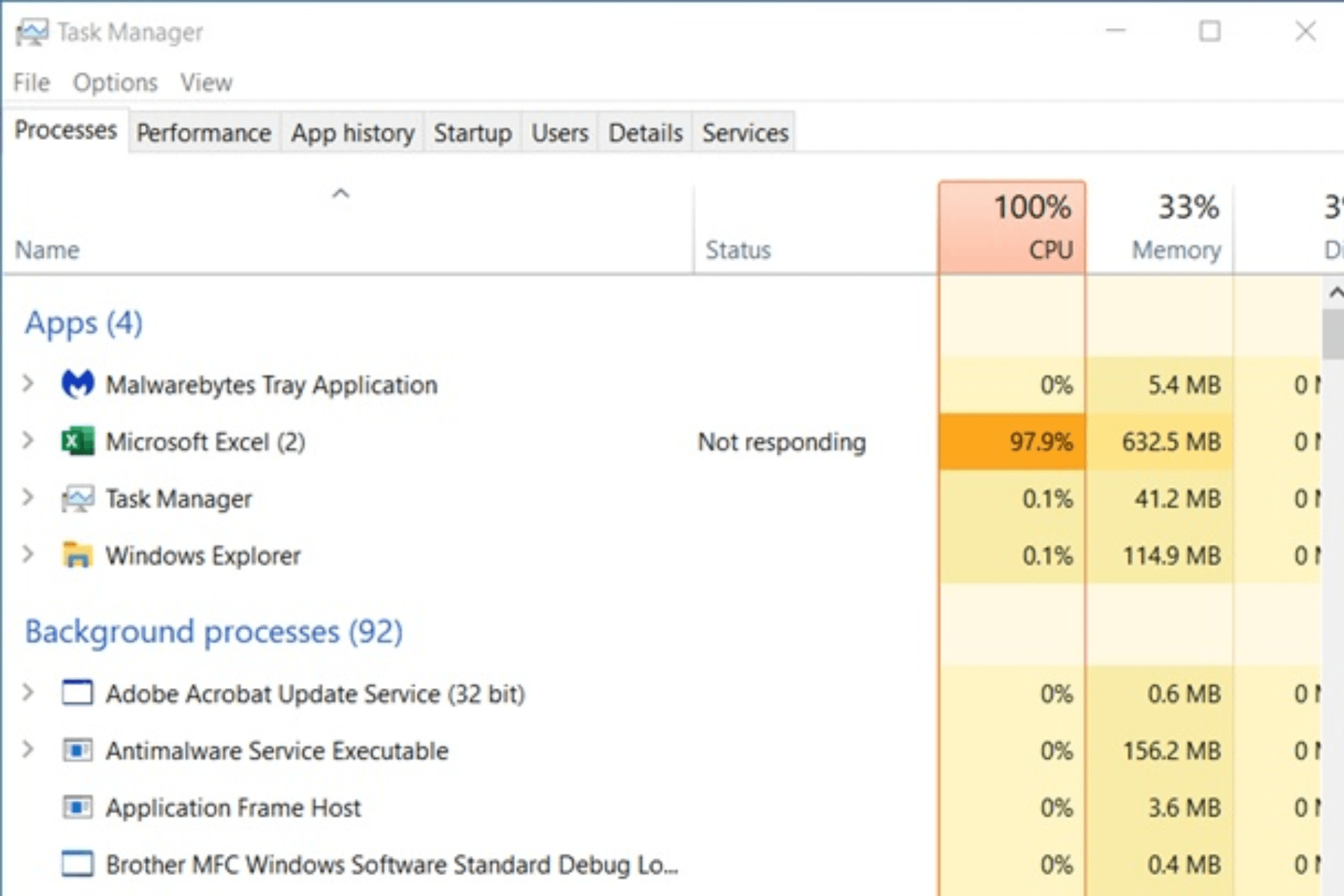Select the Windows Explorer folder icon
The image size is (1344, 896).
[x=78, y=555]
